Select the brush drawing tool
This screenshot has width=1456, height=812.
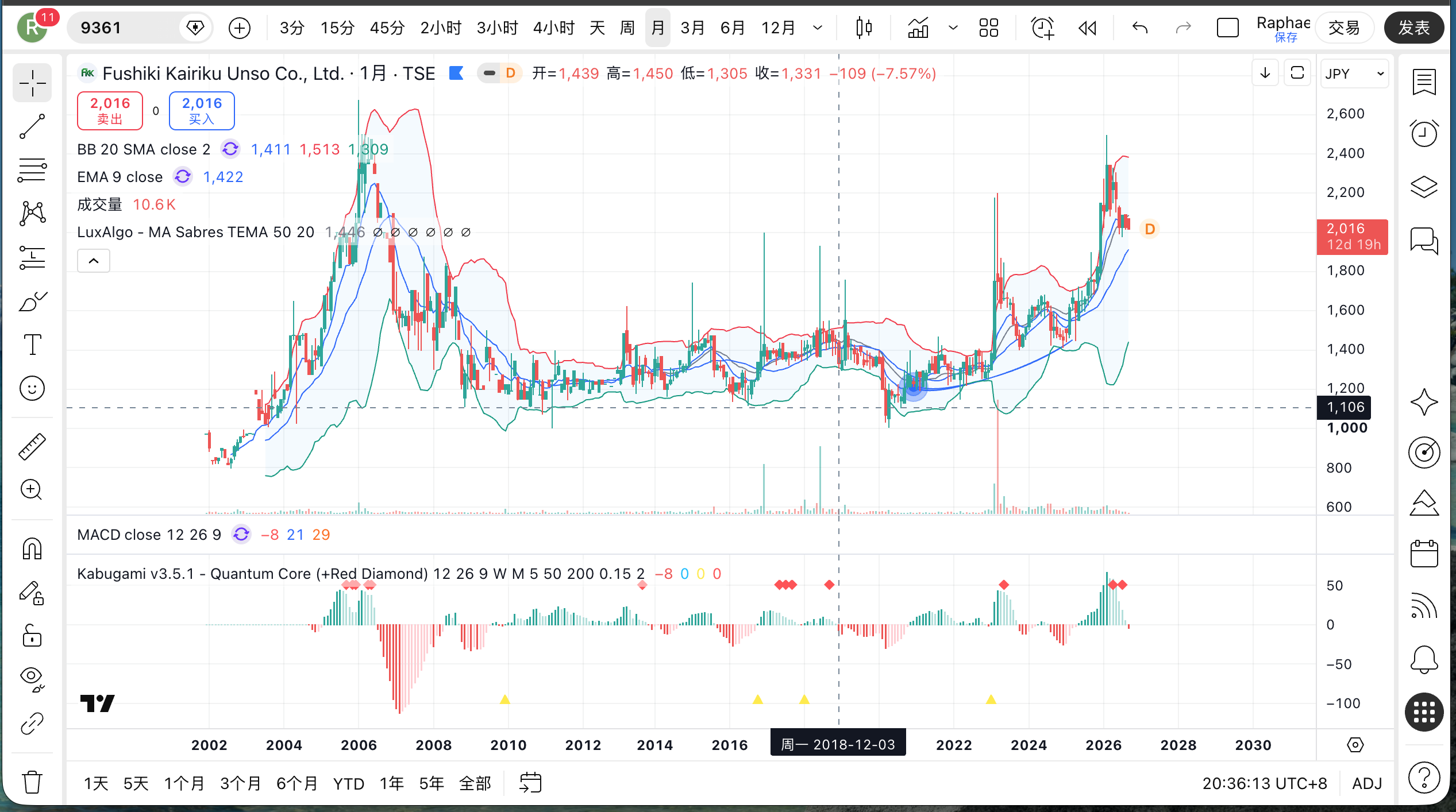[x=32, y=301]
